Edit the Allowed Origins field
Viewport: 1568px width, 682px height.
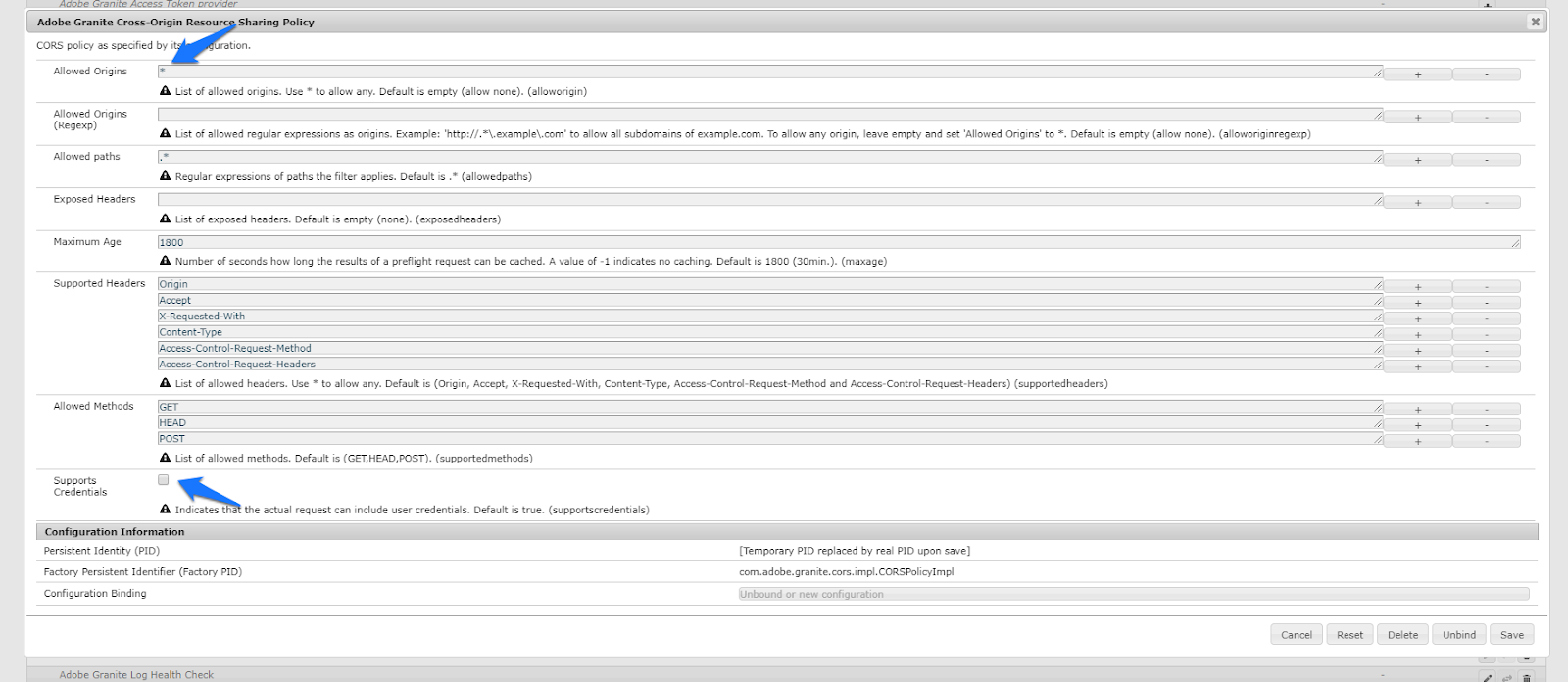point(770,72)
